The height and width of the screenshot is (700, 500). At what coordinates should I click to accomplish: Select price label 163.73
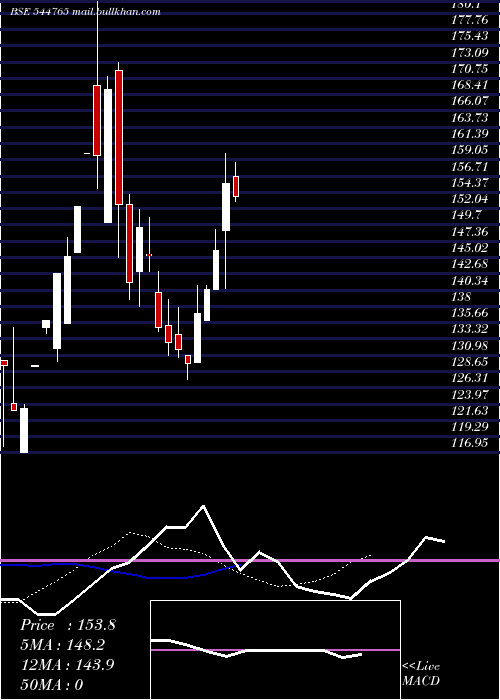point(469,117)
